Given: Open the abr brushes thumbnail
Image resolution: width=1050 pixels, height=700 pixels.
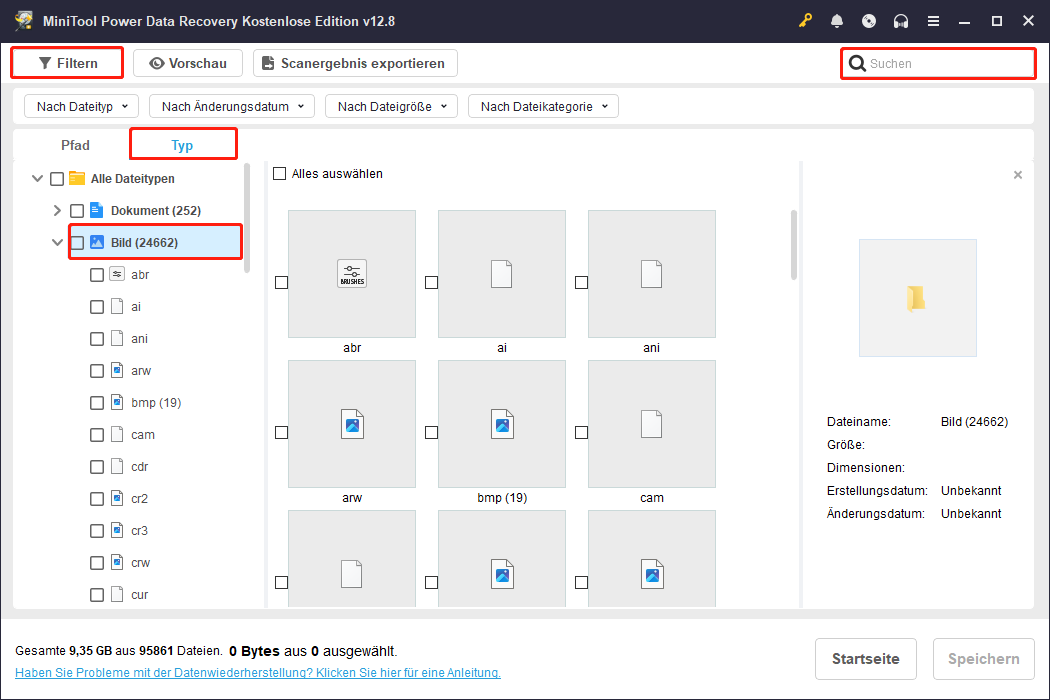Looking at the screenshot, I should pyautogui.click(x=352, y=274).
